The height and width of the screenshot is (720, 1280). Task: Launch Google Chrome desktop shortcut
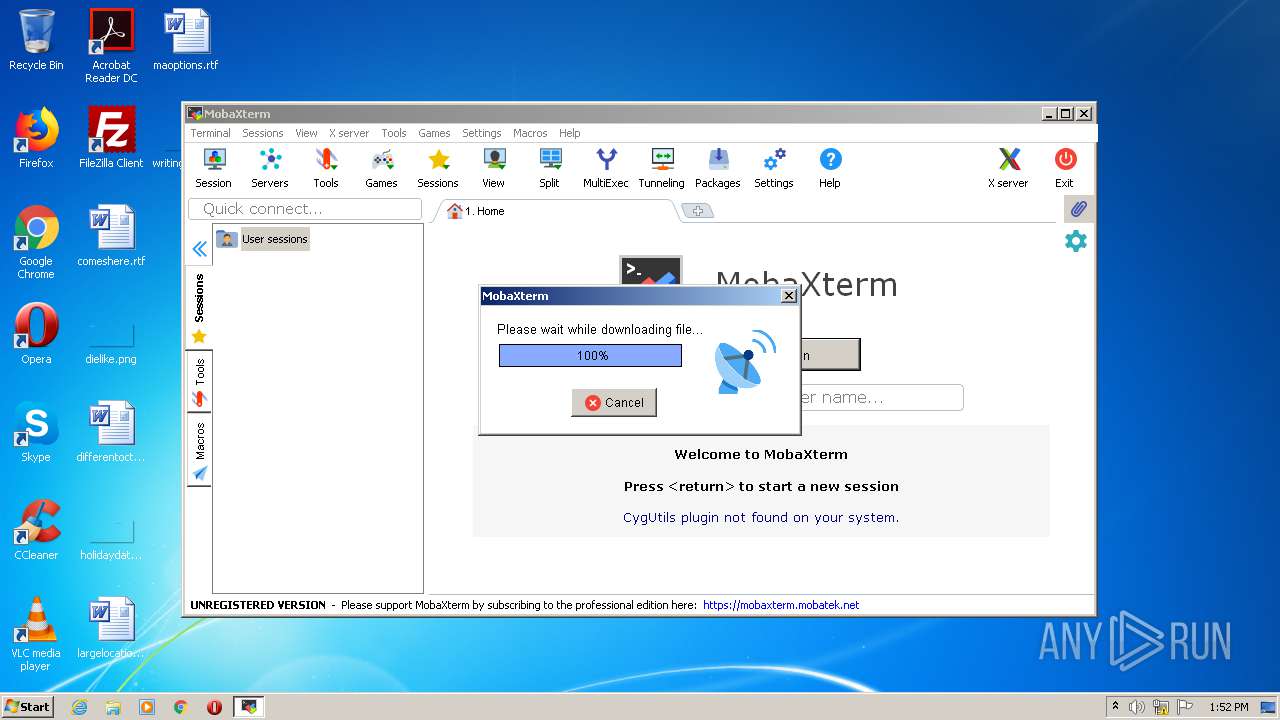click(36, 242)
